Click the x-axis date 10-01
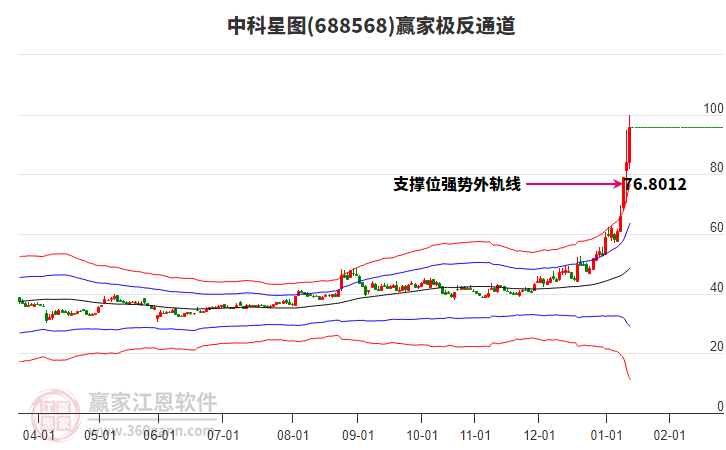 coord(422,435)
